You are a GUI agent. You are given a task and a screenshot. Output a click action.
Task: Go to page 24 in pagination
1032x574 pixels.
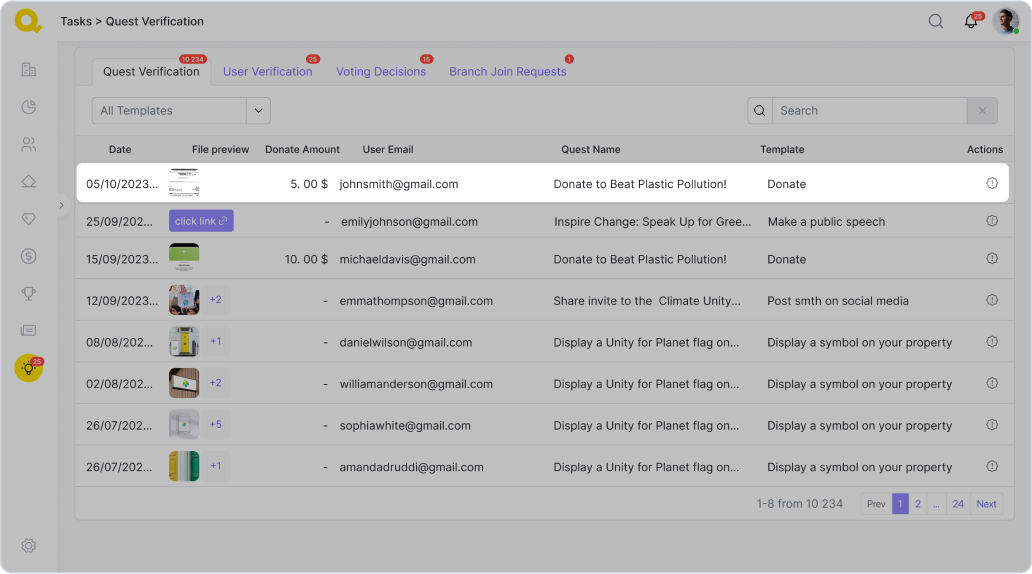coord(958,504)
